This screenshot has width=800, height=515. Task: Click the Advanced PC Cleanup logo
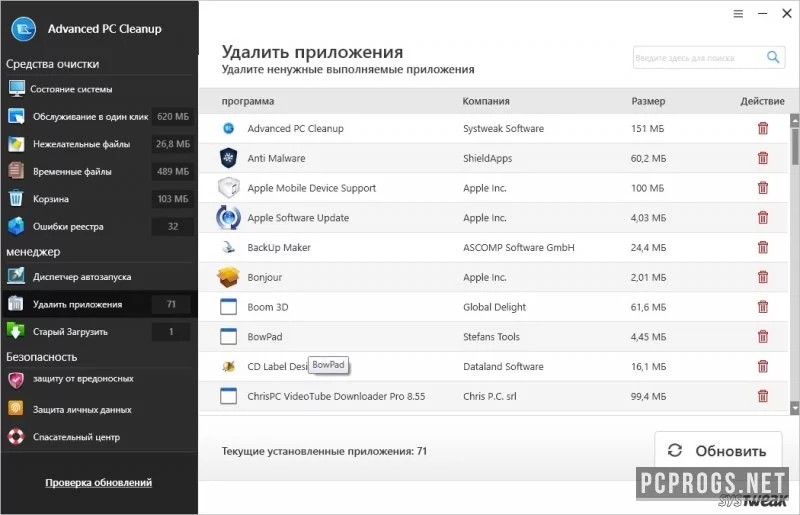(23, 29)
